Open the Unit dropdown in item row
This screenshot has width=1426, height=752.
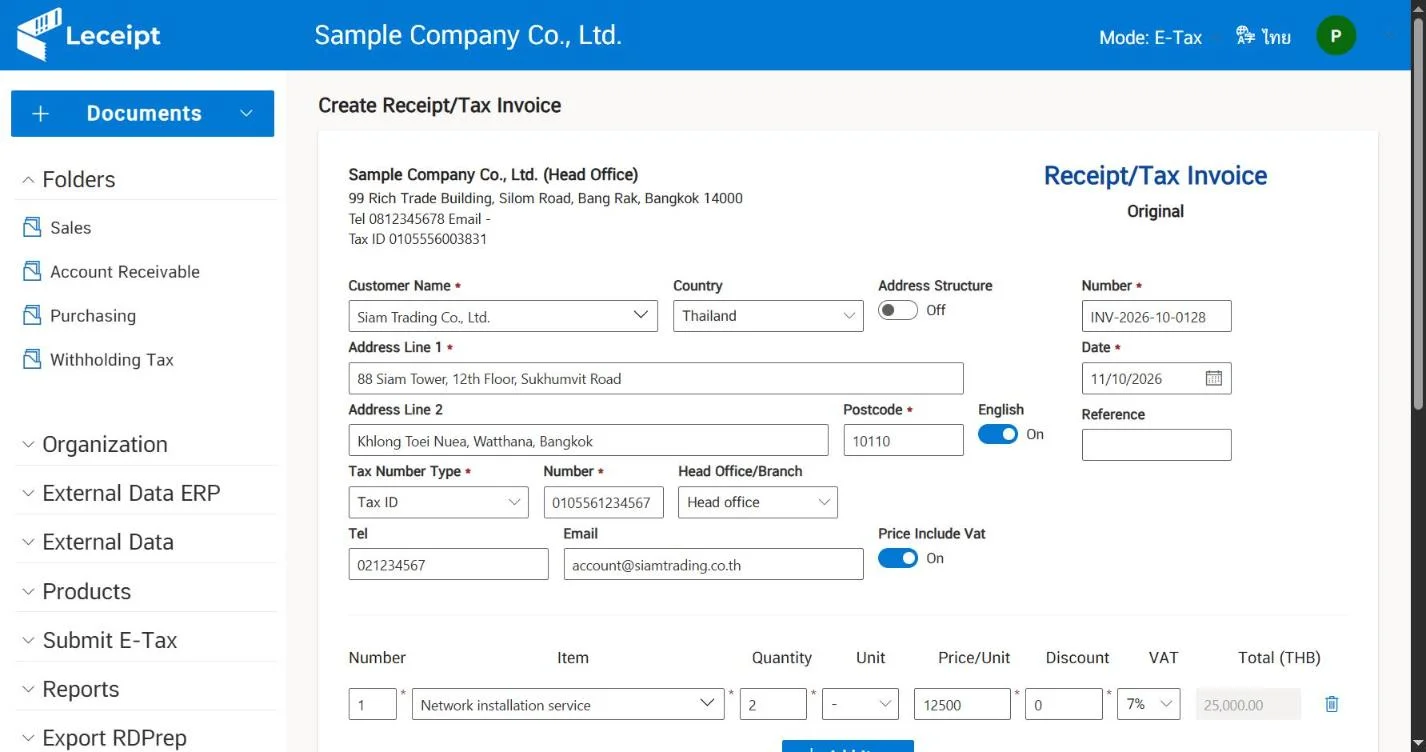860,704
